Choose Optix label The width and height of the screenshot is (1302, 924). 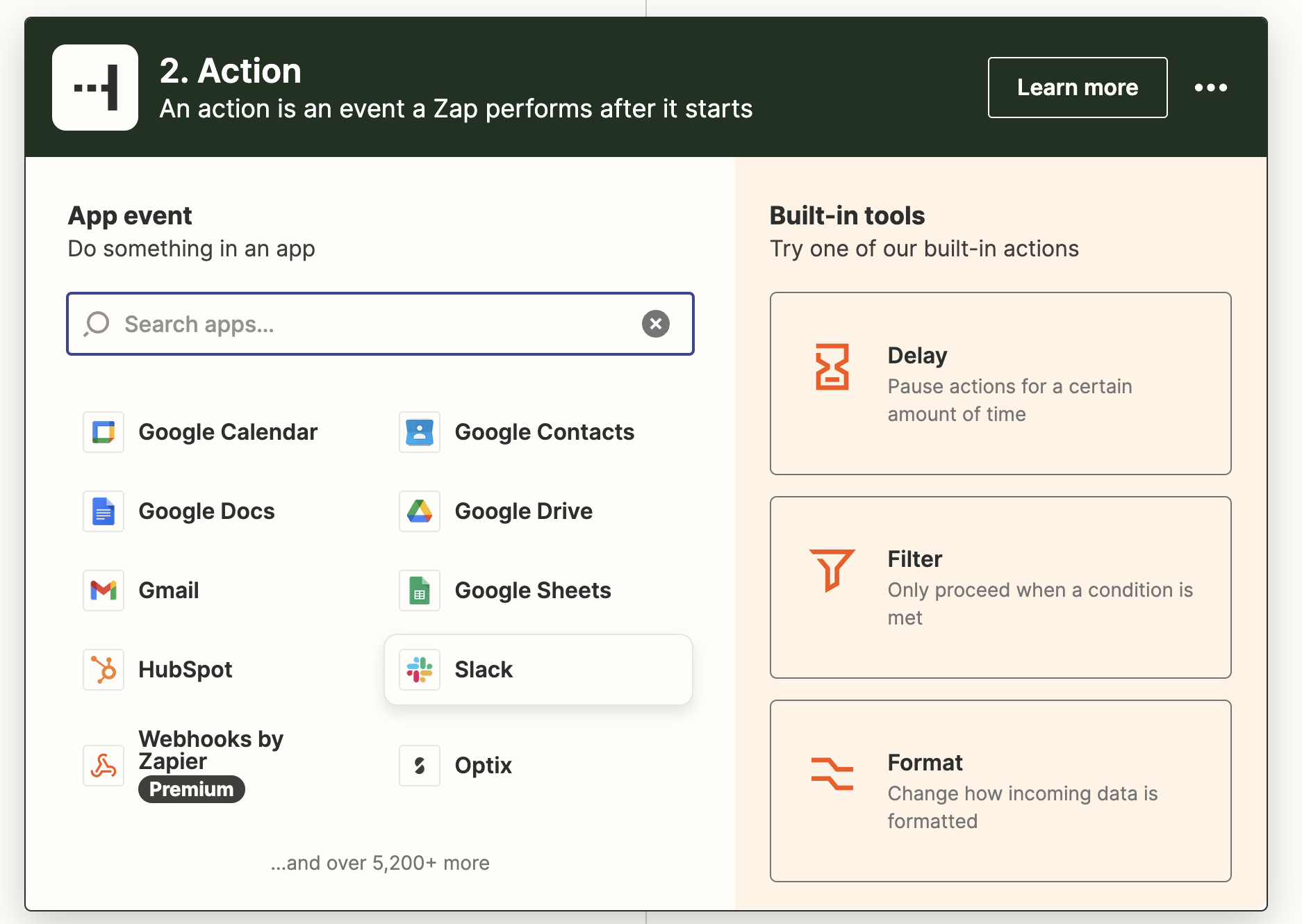(x=484, y=766)
